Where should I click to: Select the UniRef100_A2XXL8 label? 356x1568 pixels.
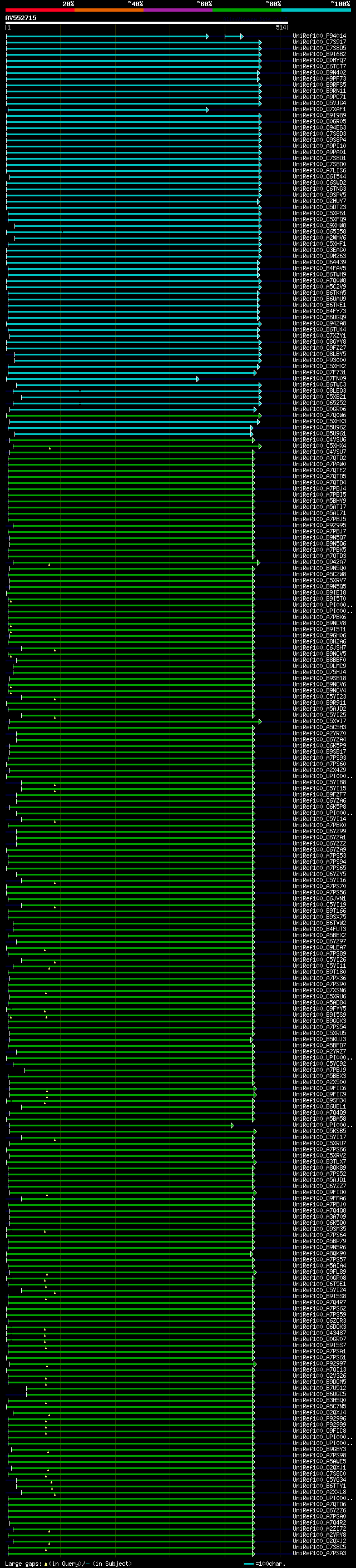(x=319, y=1492)
